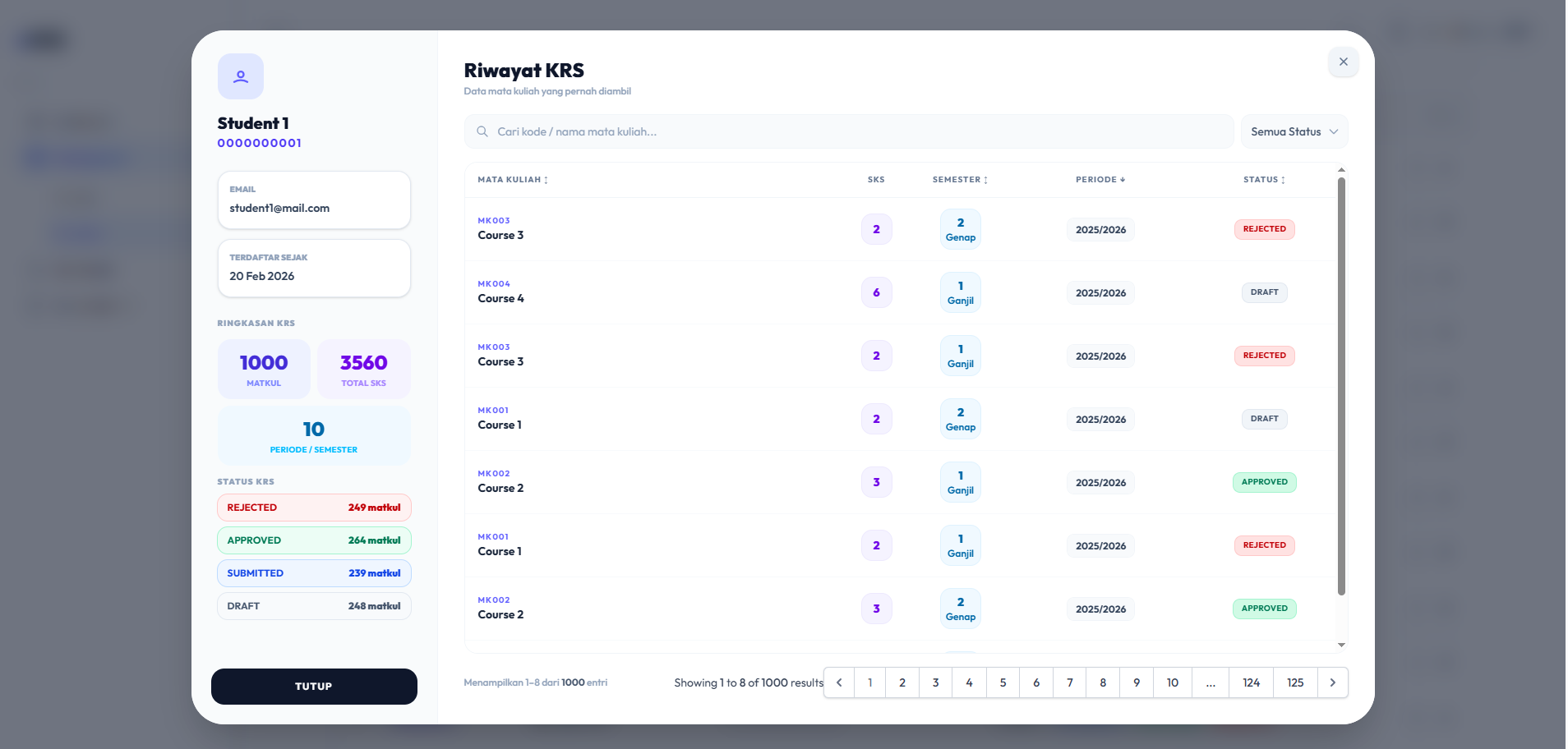Click the scrollbar down arrow
The image size is (1568, 749).
(x=1341, y=646)
